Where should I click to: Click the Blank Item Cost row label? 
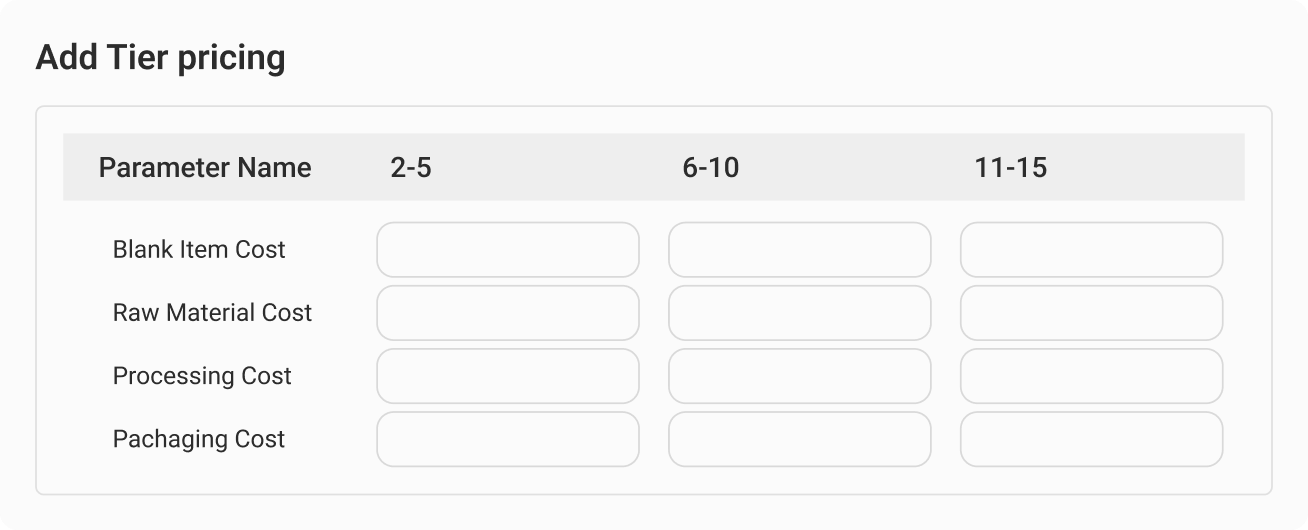pyautogui.click(x=199, y=250)
